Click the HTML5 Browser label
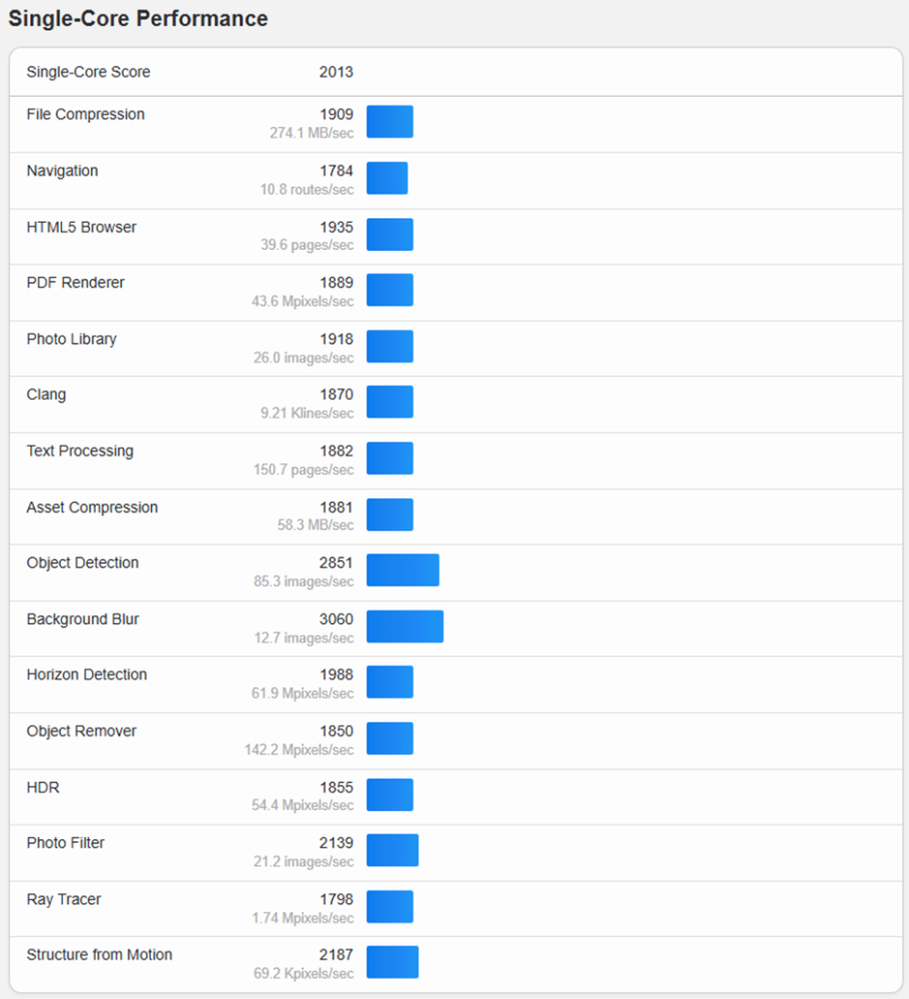Screen dimensions: 909x999 click(x=82, y=227)
